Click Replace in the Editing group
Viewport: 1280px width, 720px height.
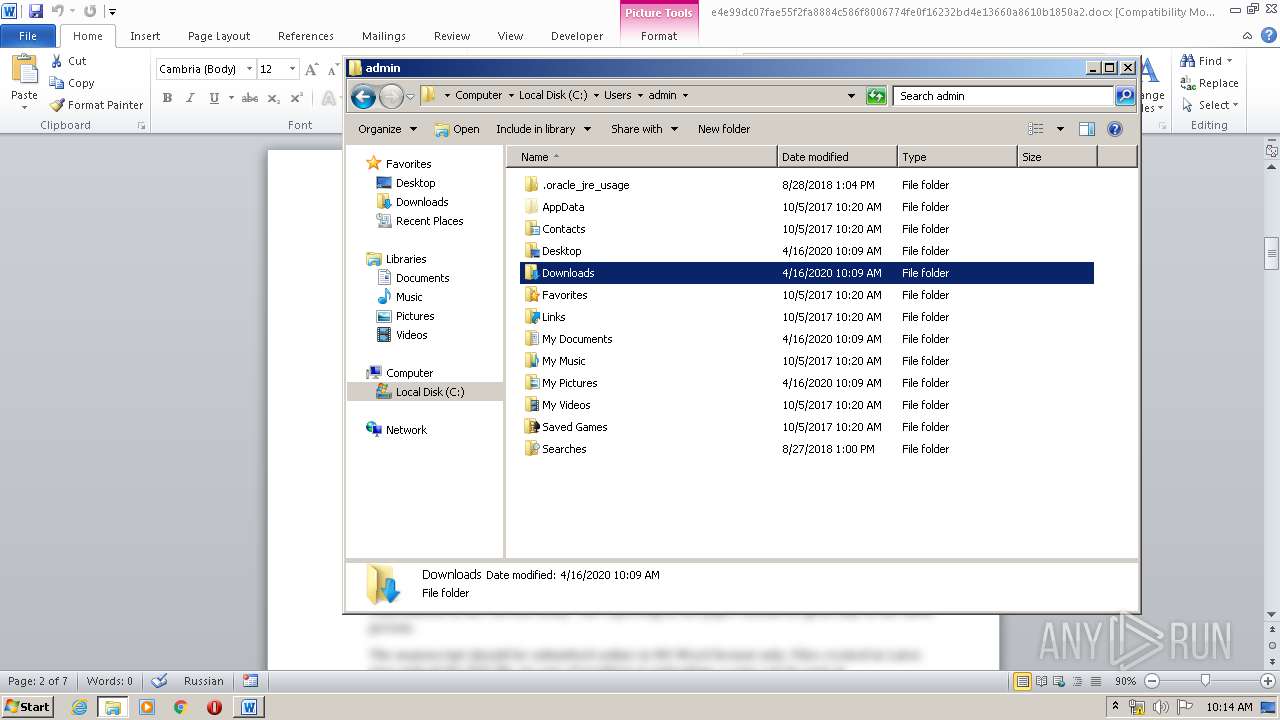tap(1209, 83)
